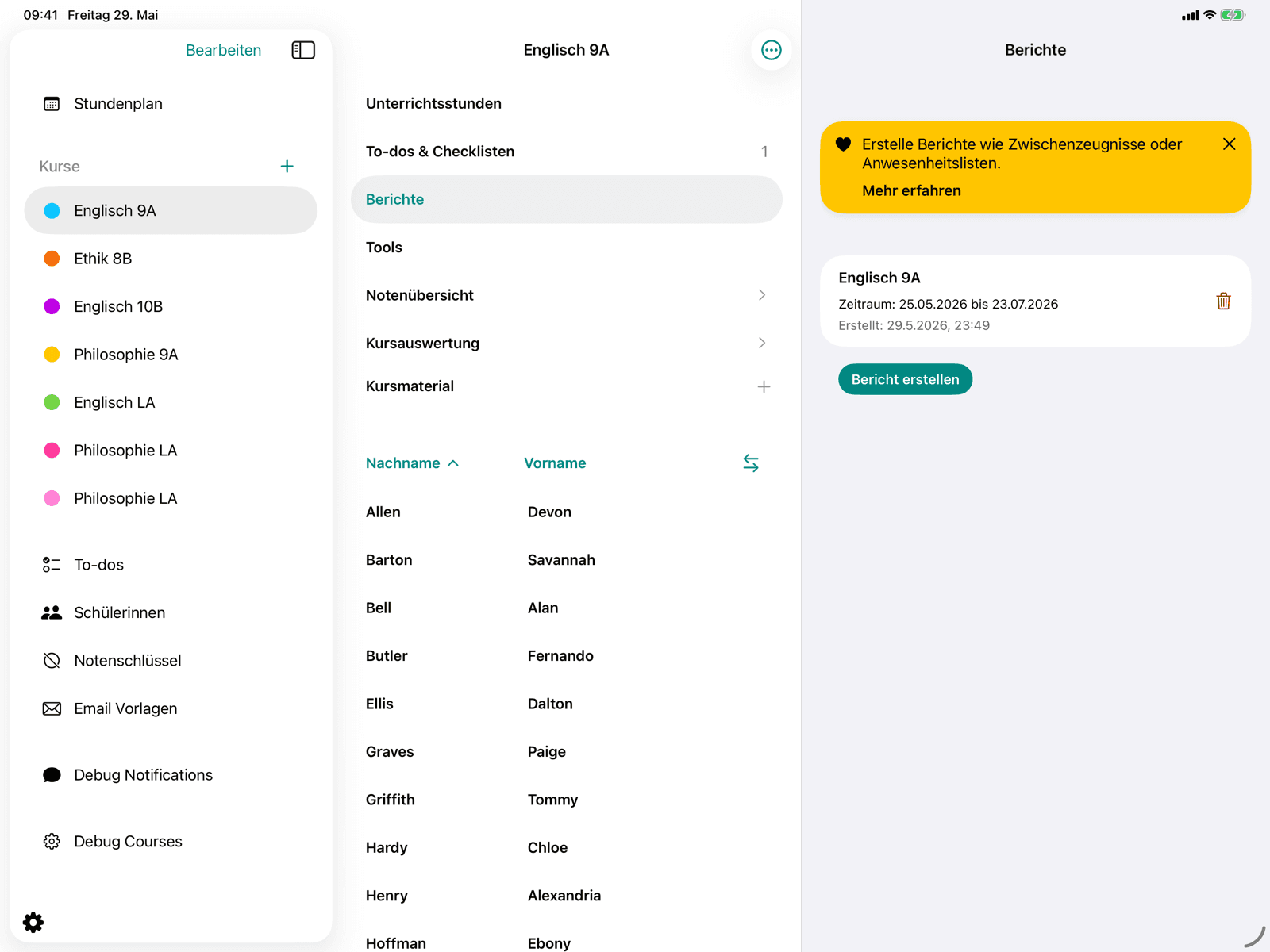Click the Kurse section header
Screen dimensions: 1270x952
tap(60, 167)
